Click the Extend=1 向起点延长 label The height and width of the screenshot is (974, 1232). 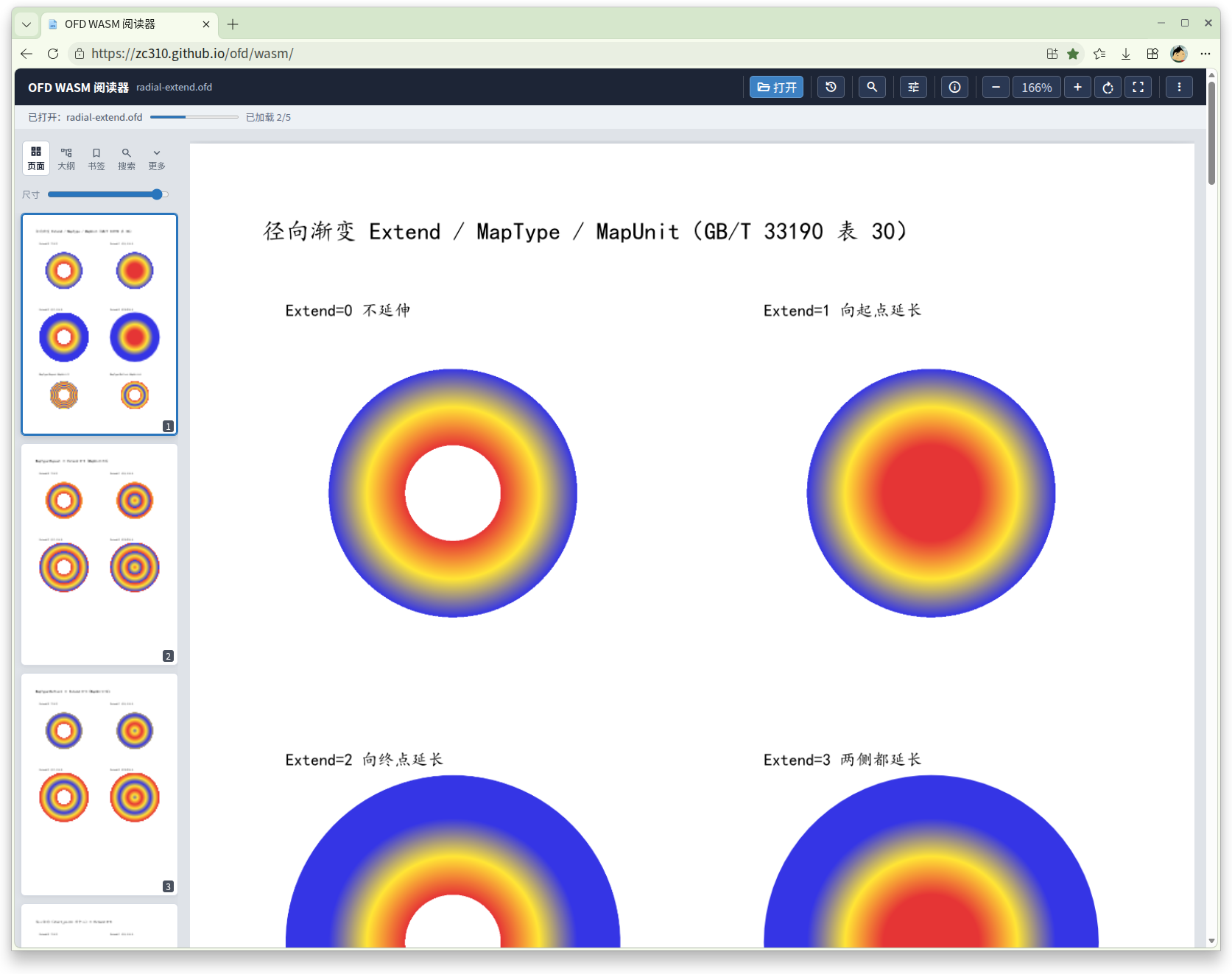(x=842, y=310)
